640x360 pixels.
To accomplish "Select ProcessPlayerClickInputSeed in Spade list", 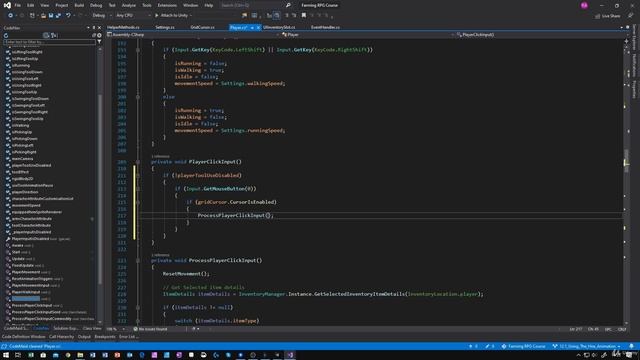I will pos(36,312).
